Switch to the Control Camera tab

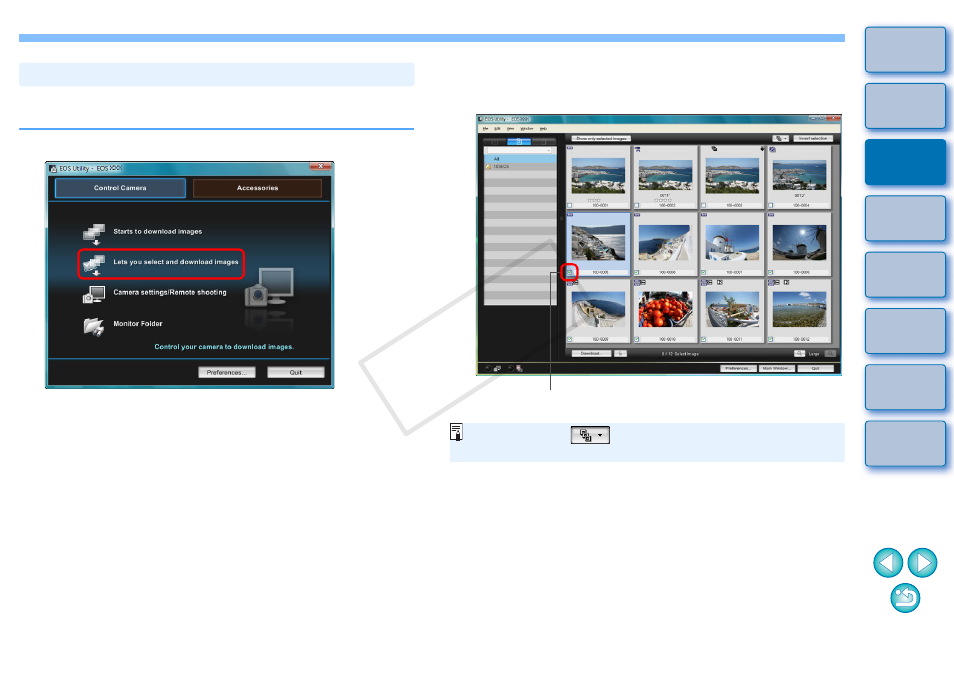[120, 188]
